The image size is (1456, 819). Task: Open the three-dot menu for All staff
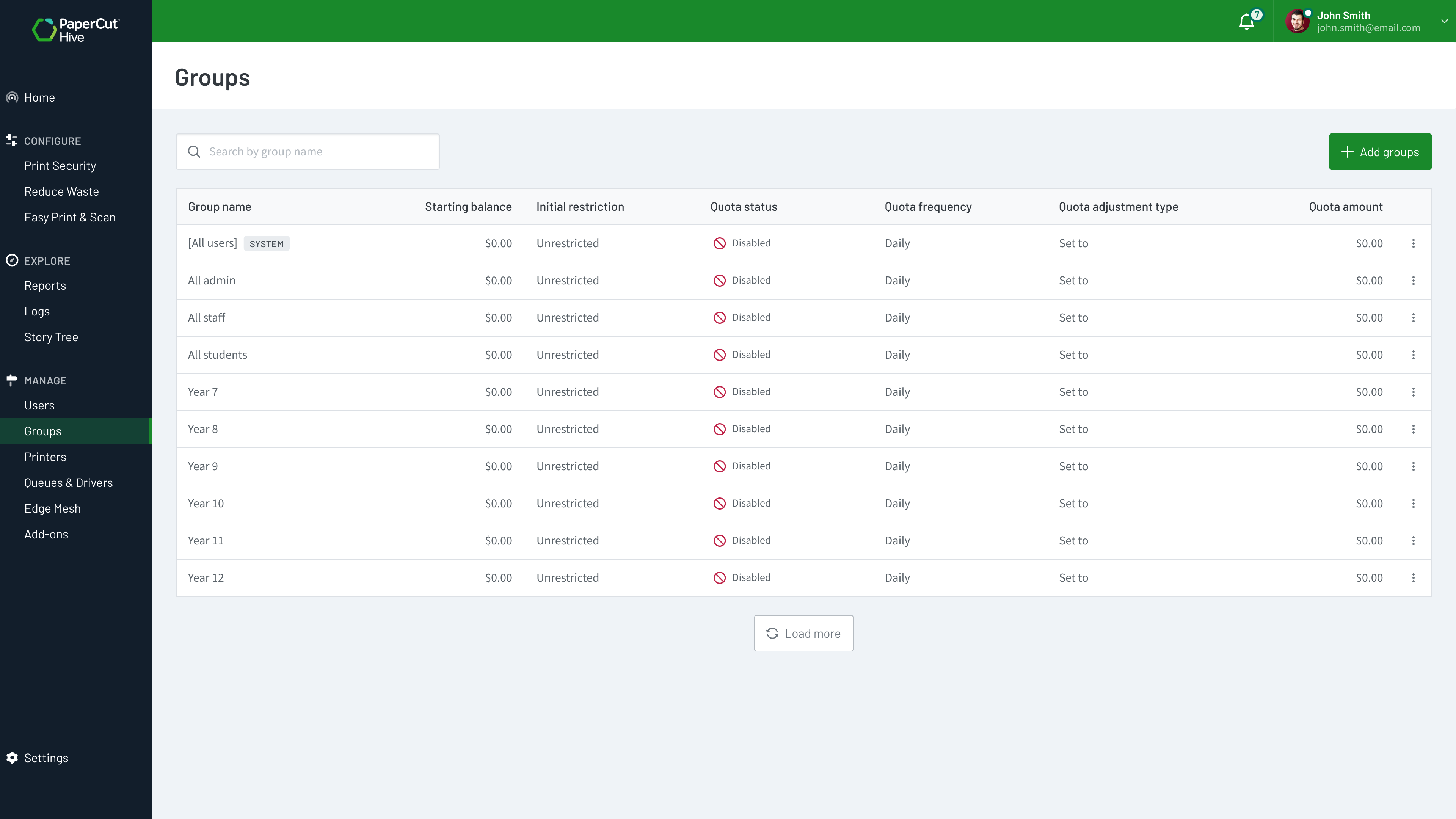[1414, 318]
